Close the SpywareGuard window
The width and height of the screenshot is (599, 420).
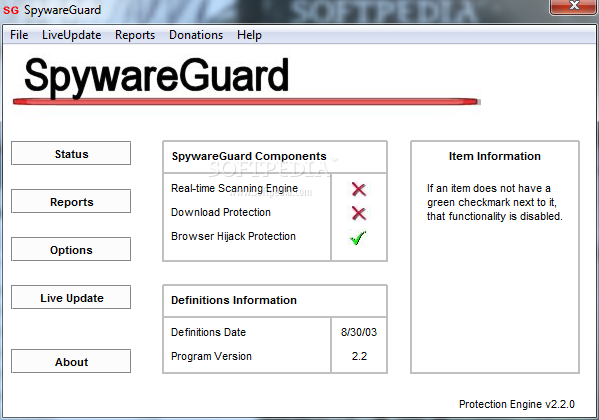pyautogui.click(x=574, y=6)
